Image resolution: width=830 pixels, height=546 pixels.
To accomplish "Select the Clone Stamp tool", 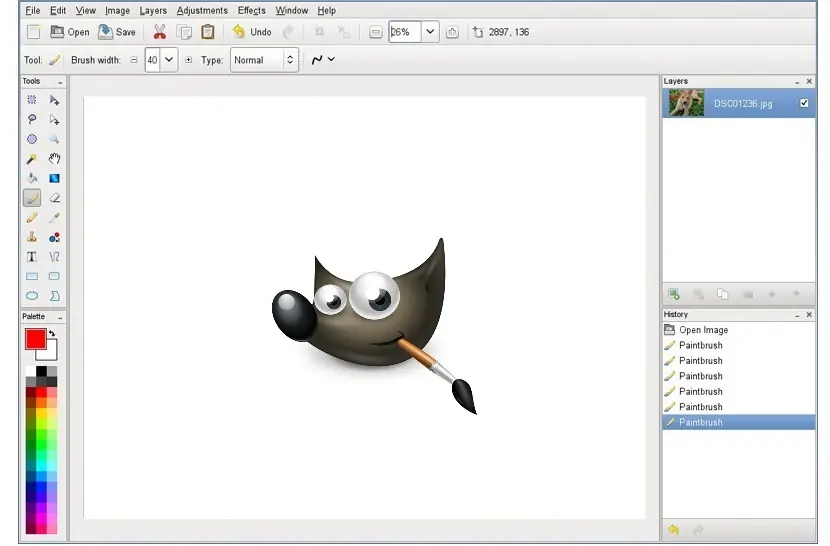I will 32,237.
